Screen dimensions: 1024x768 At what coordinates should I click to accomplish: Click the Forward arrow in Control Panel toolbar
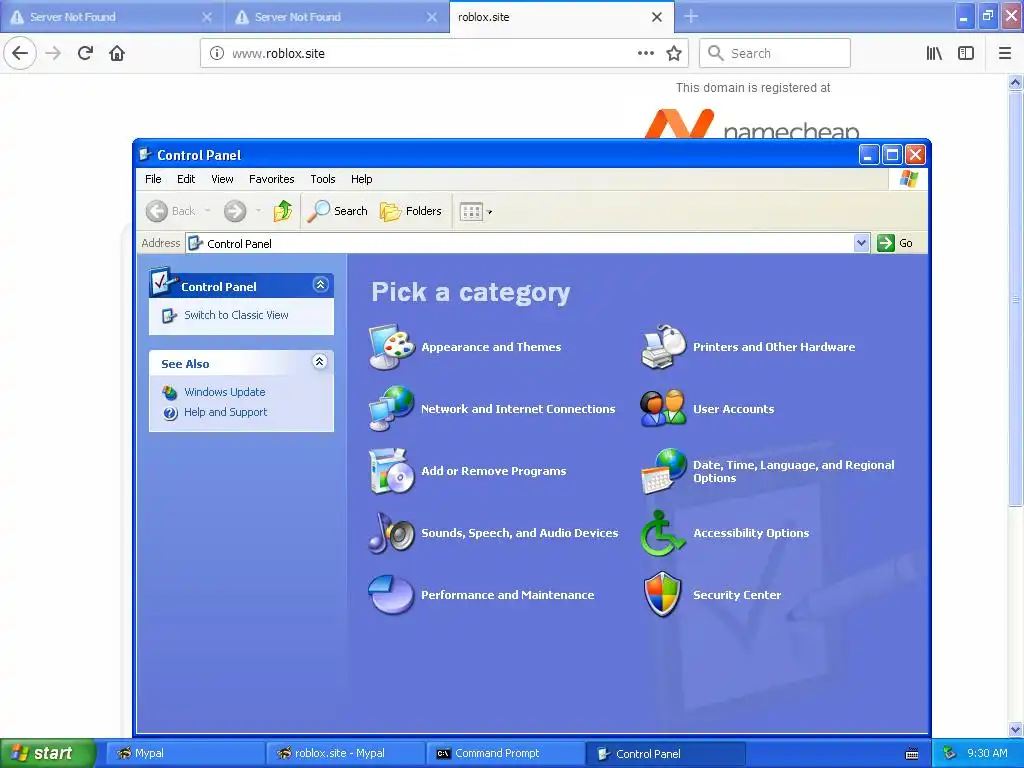point(235,211)
